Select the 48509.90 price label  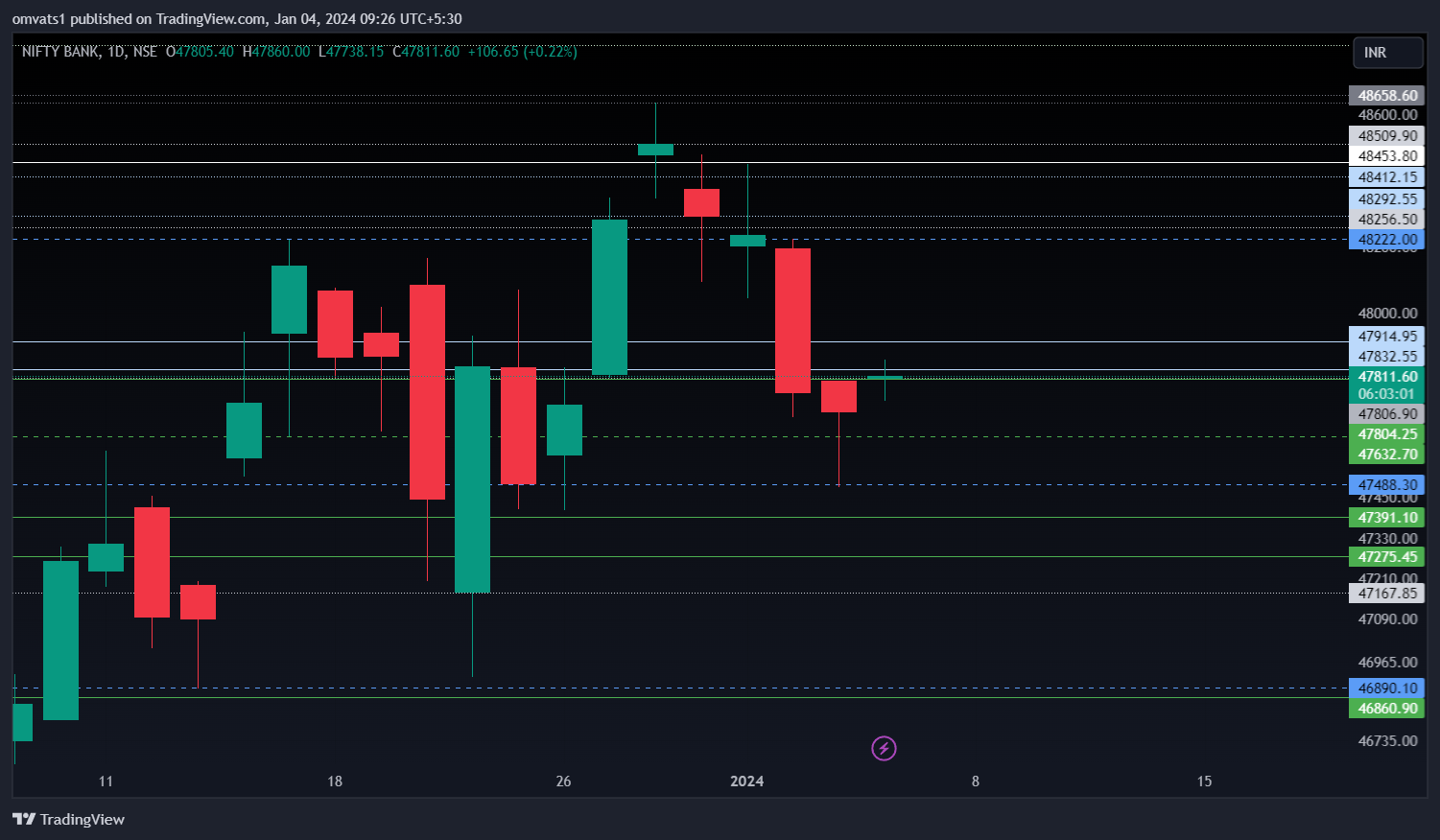pyautogui.click(x=1387, y=135)
